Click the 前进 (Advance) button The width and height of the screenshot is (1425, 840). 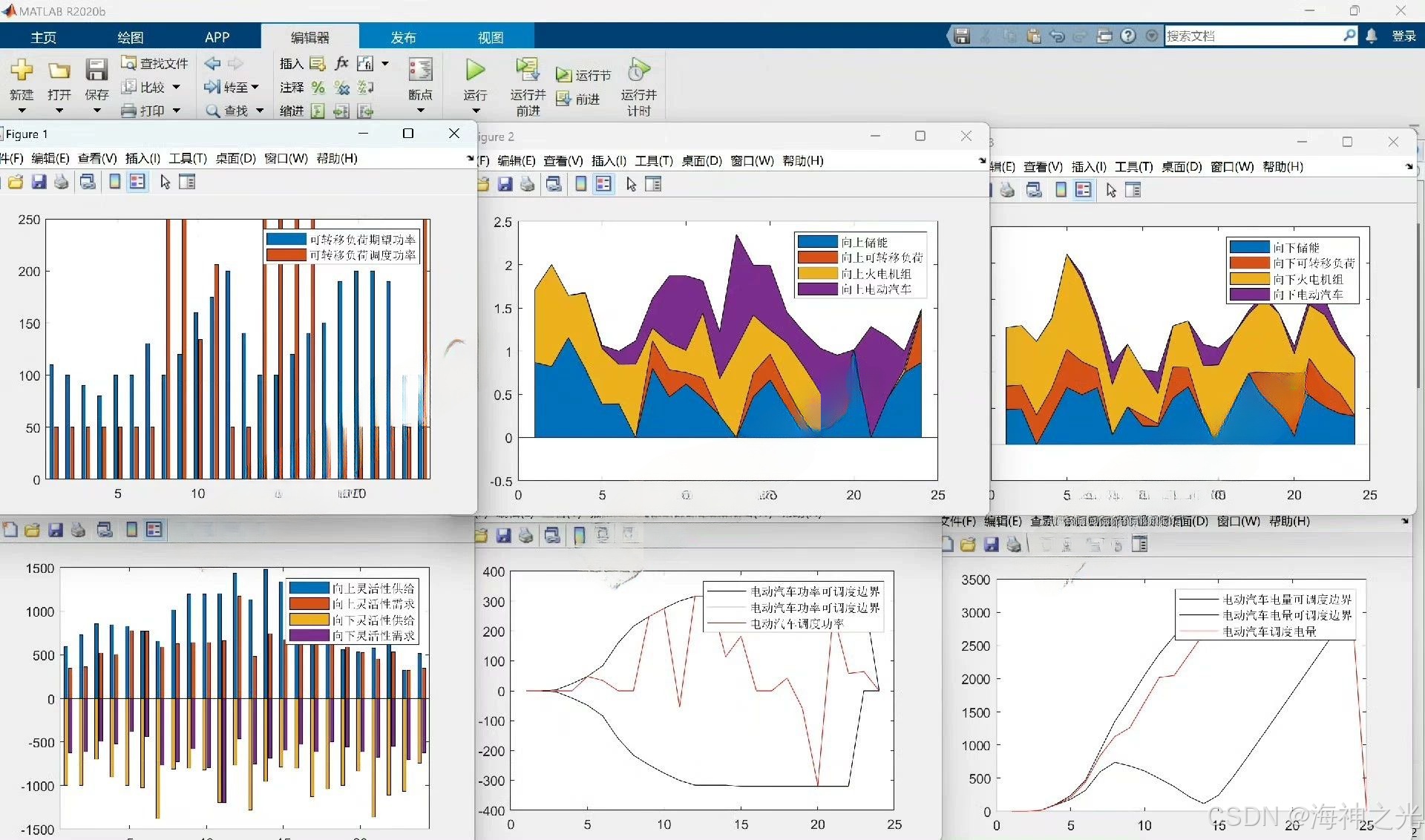[x=578, y=99]
